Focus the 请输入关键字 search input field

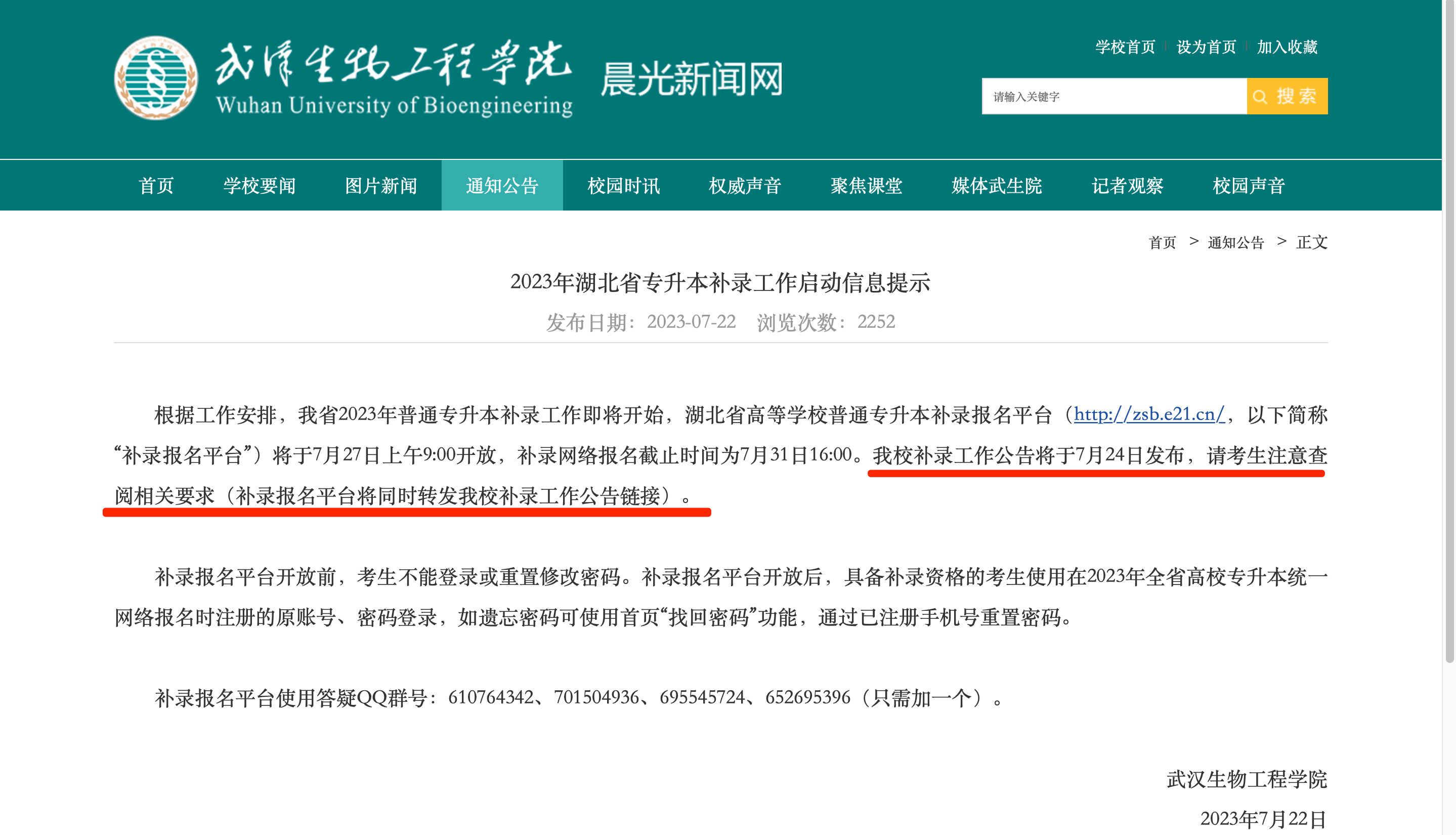pyautogui.click(x=1114, y=96)
